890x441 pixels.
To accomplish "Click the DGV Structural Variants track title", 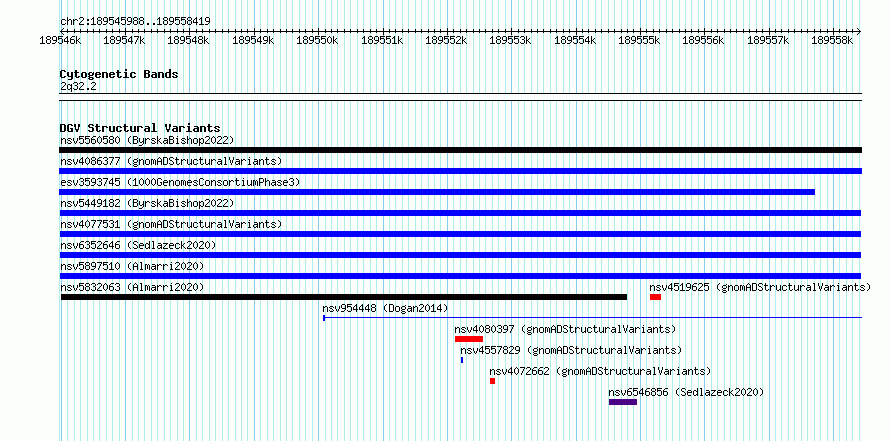I will pyautogui.click(x=140, y=128).
